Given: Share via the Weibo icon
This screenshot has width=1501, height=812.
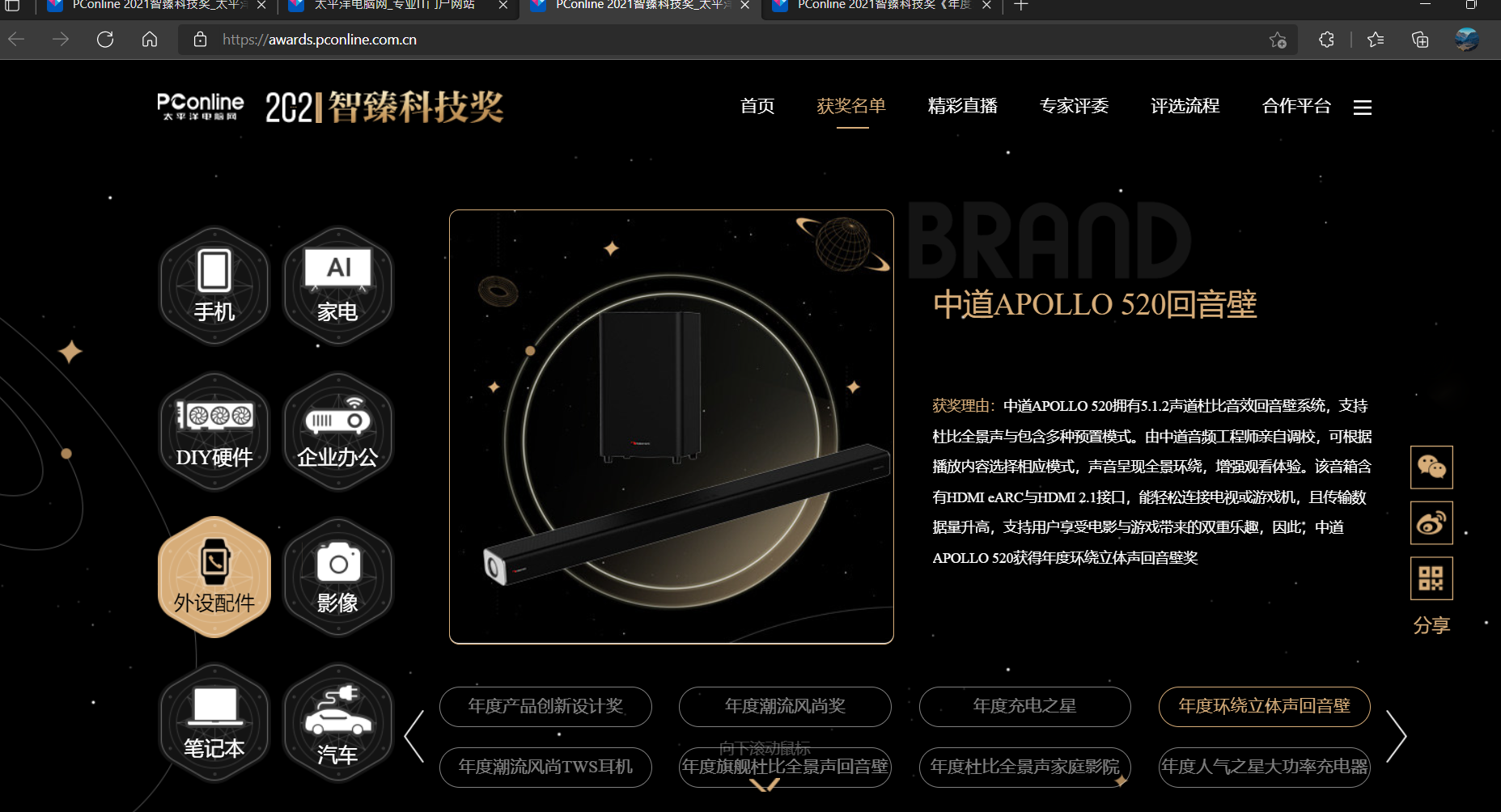Looking at the screenshot, I should pos(1431,522).
